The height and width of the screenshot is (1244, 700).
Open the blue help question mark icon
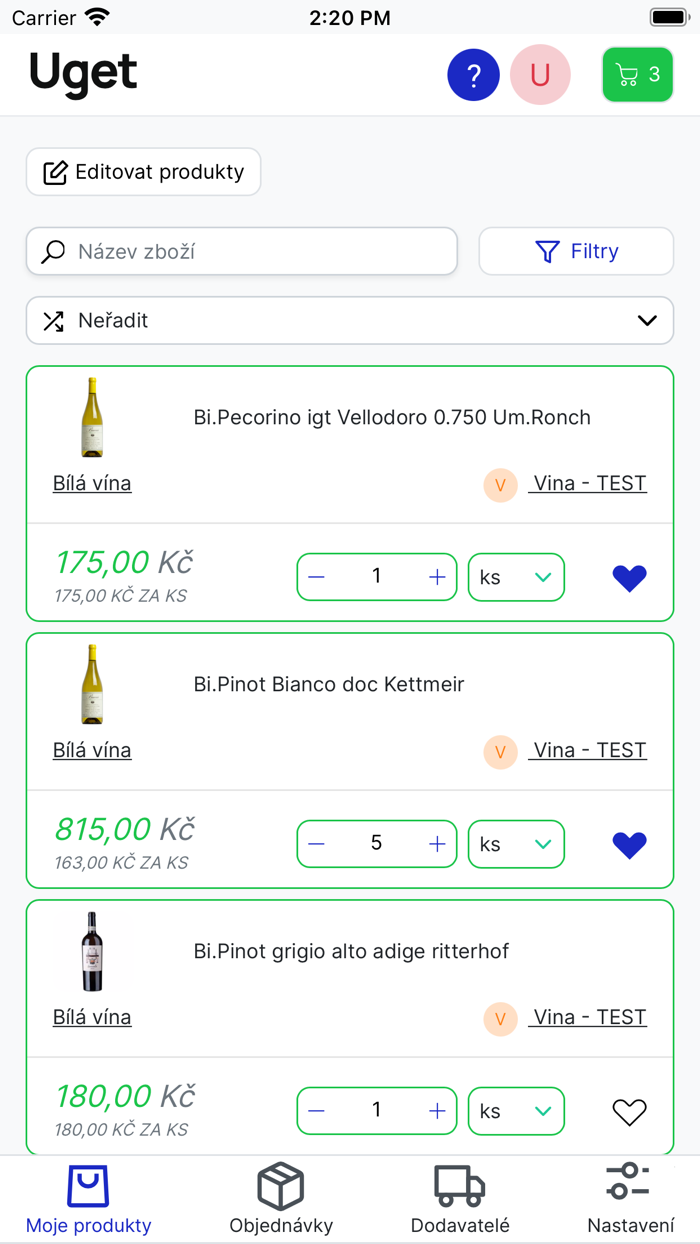pos(473,75)
